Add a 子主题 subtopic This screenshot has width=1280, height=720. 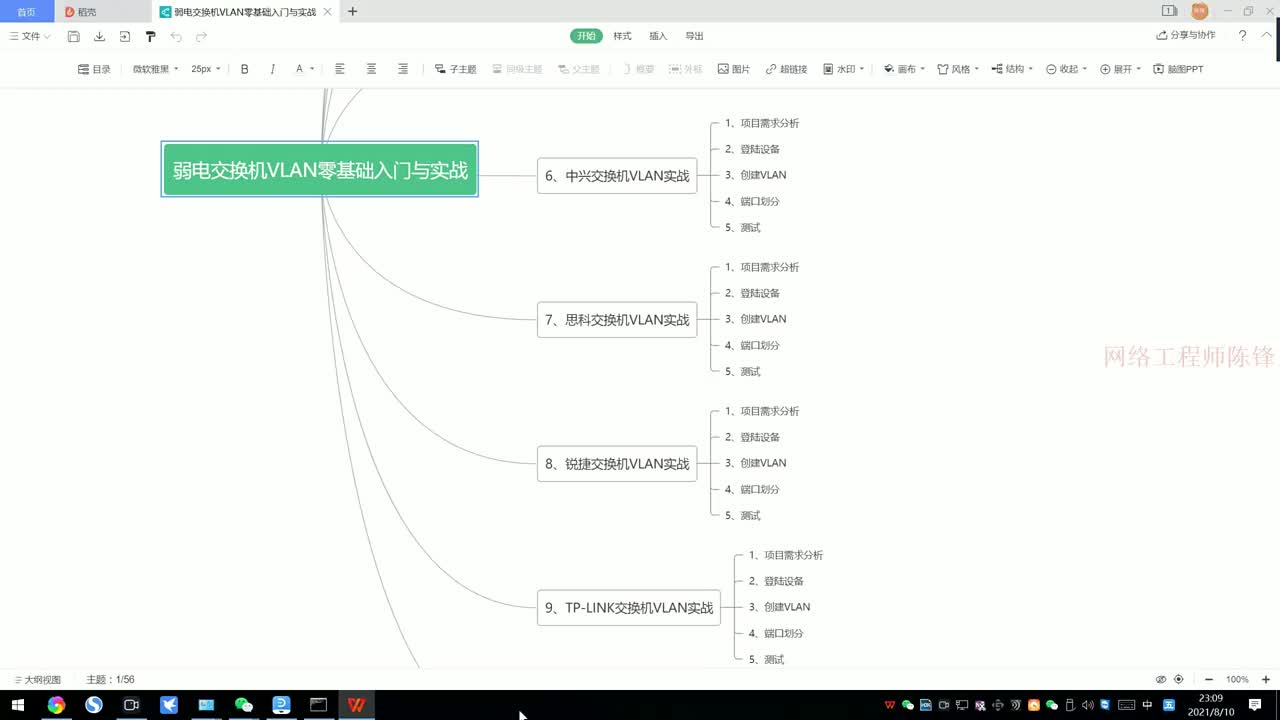[x=455, y=69]
